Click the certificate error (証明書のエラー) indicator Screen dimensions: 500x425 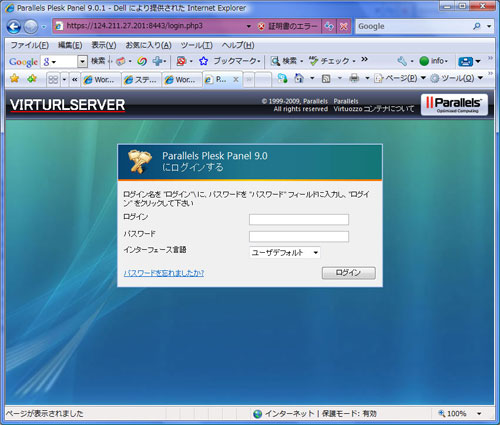[x=287, y=26]
